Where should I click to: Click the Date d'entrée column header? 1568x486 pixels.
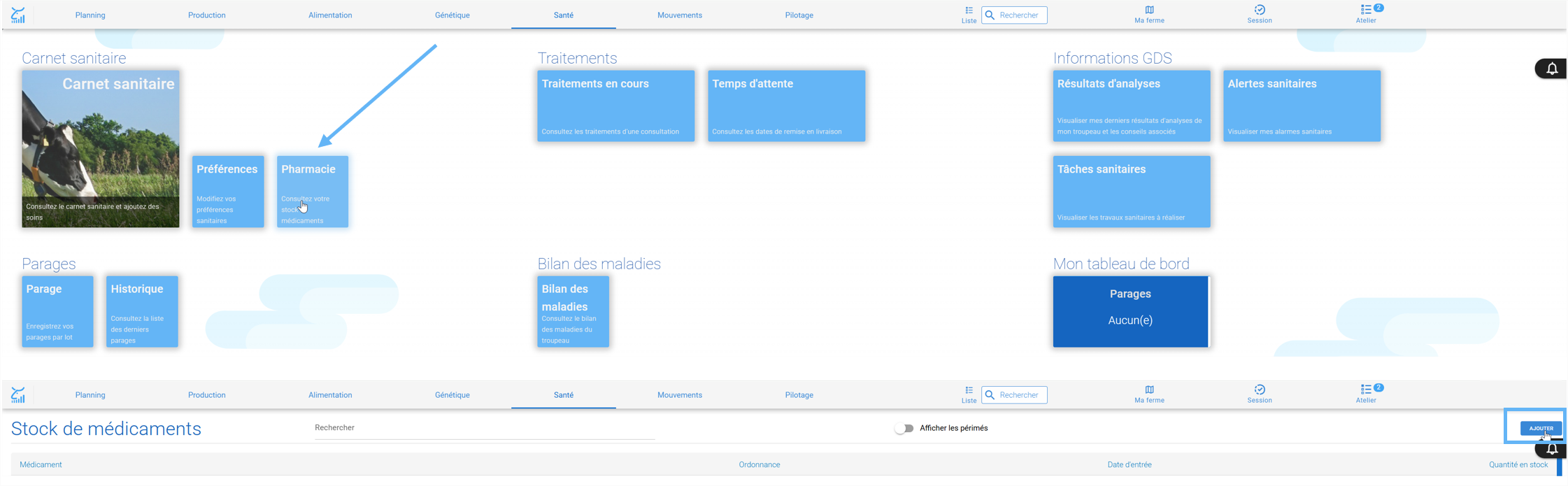click(x=1129, y=464)
